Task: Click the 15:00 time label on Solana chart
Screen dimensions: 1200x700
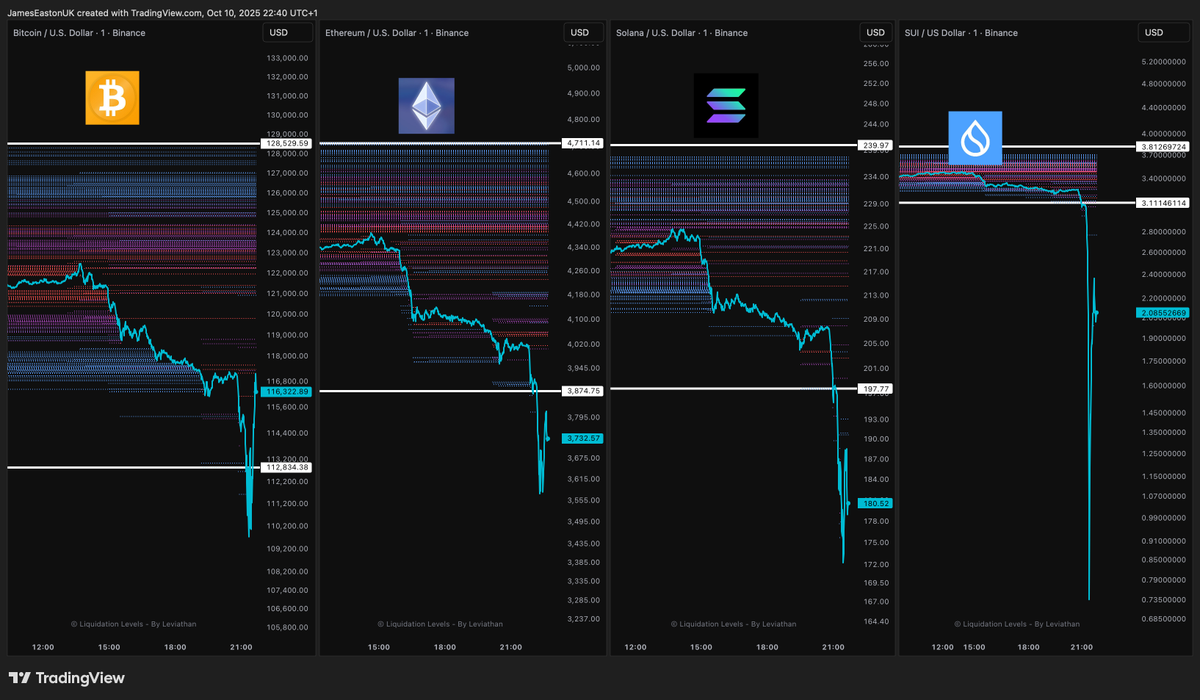Action: point(700,647)
